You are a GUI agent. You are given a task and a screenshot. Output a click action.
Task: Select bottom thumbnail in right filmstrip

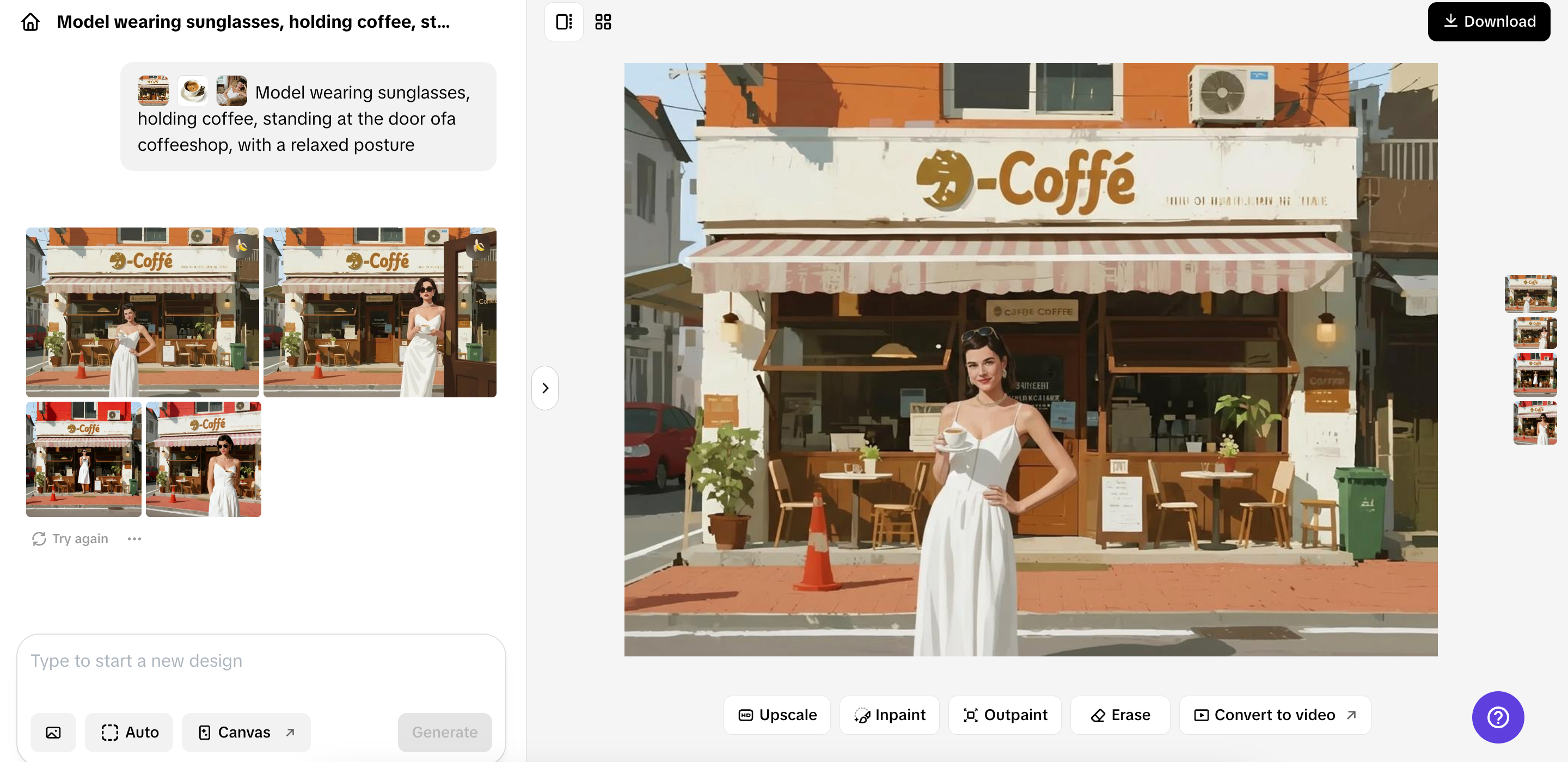coord(1535,422)
